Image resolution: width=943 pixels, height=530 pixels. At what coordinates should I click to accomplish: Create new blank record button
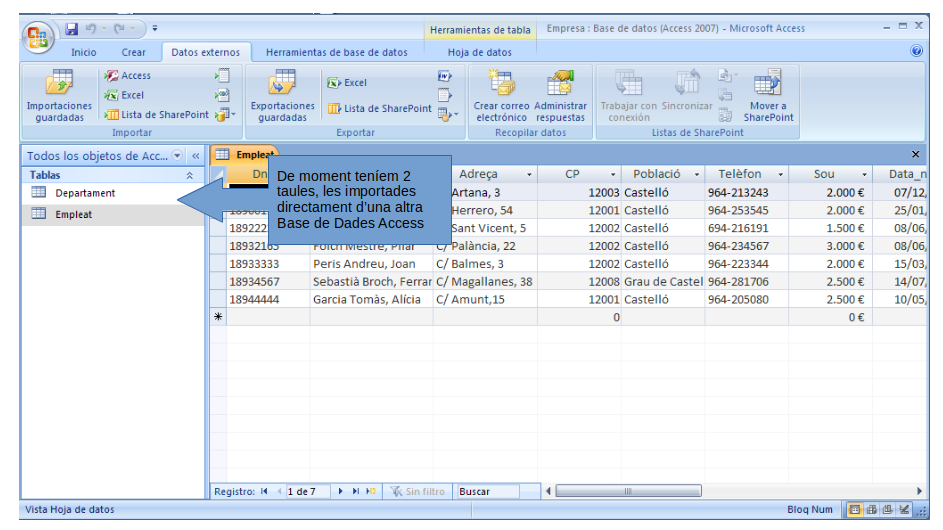[x=371, y=491]
